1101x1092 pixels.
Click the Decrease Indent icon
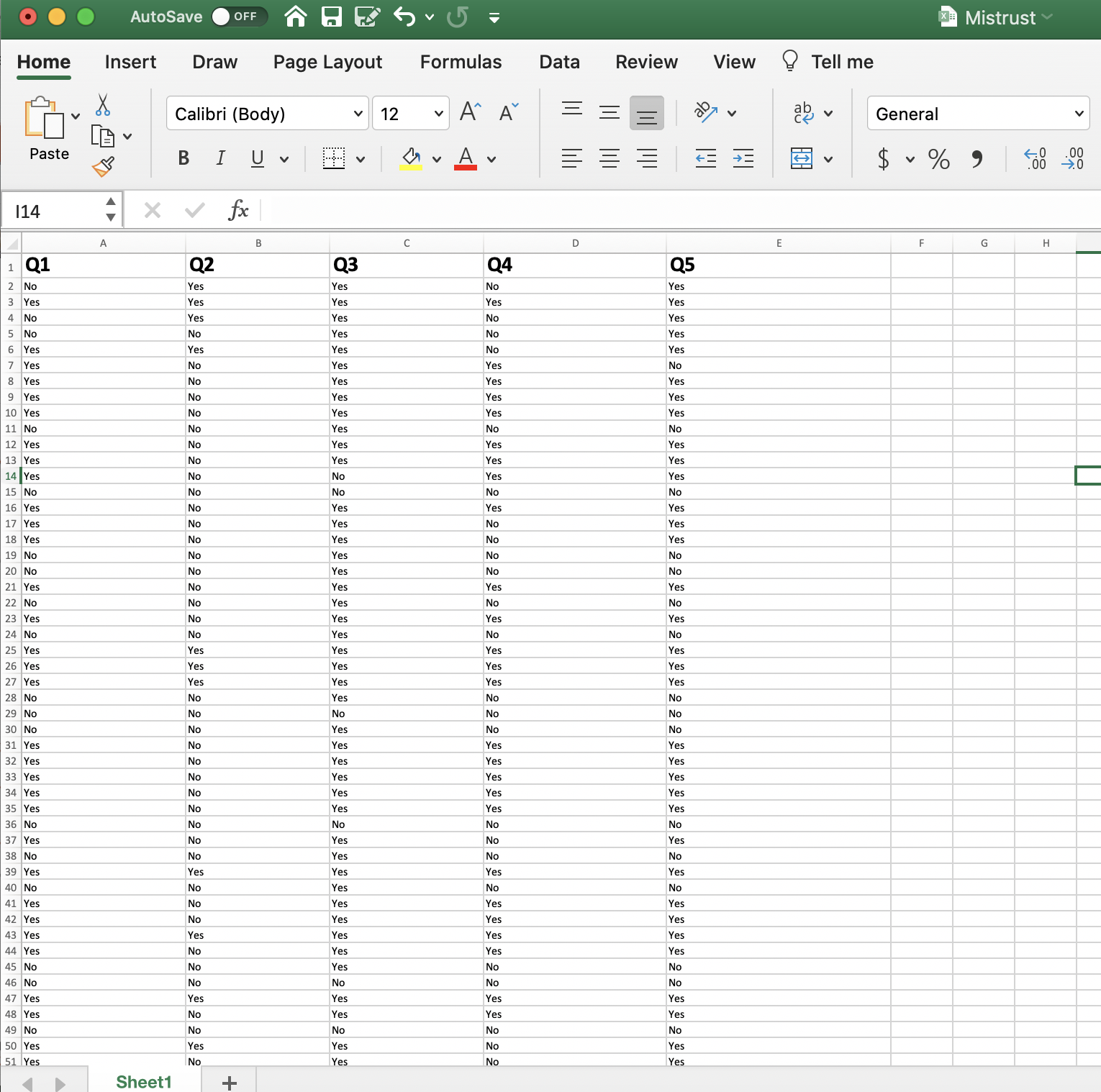(706, 158)
